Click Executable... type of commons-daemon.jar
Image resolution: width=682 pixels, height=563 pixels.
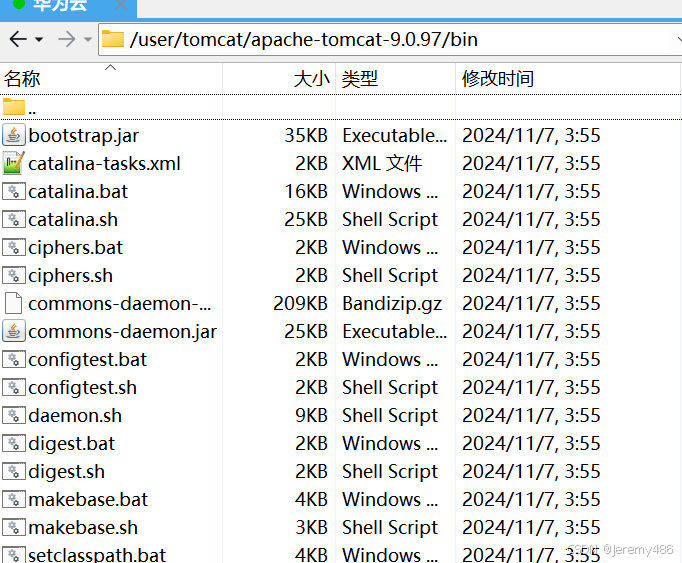coord(394,332)
